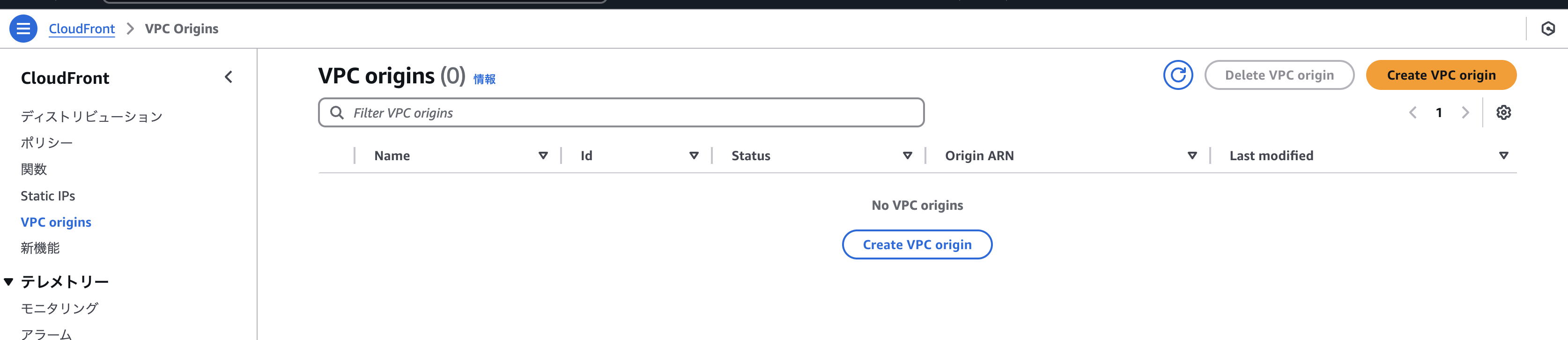Sort by the Id column arrow
The height and width of the screenshot is (340, 1568).
coord(693,155)
